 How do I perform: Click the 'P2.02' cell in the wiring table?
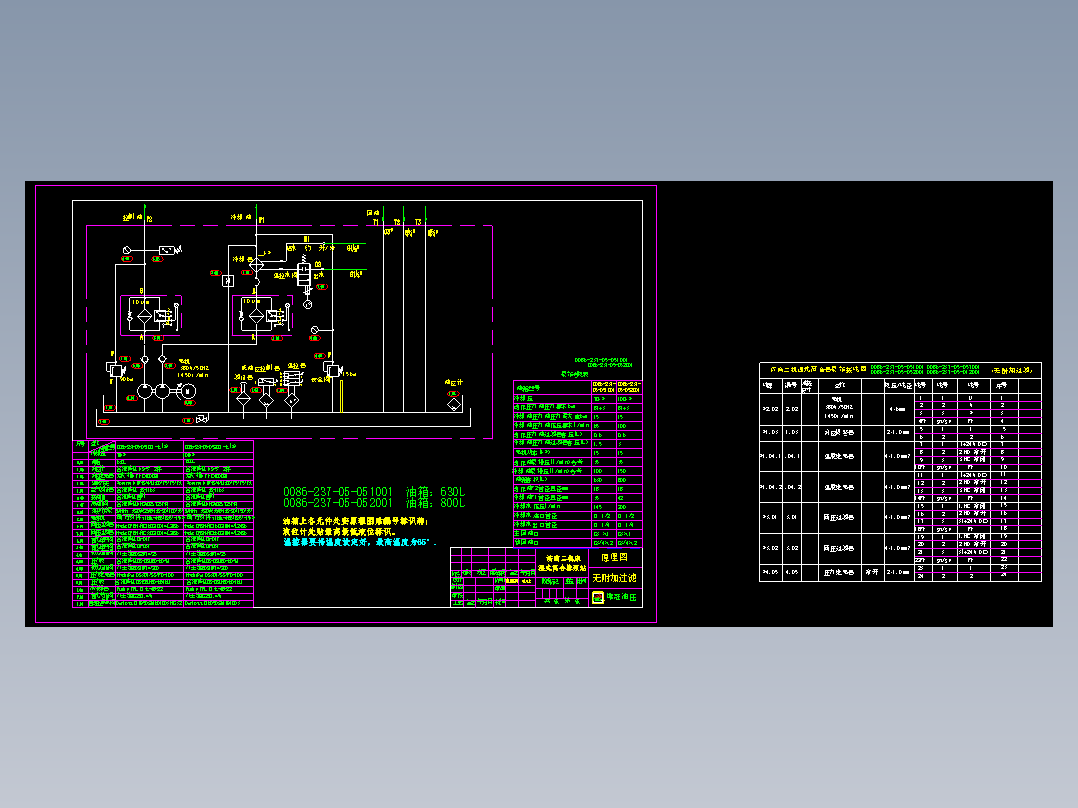point(770,409)
